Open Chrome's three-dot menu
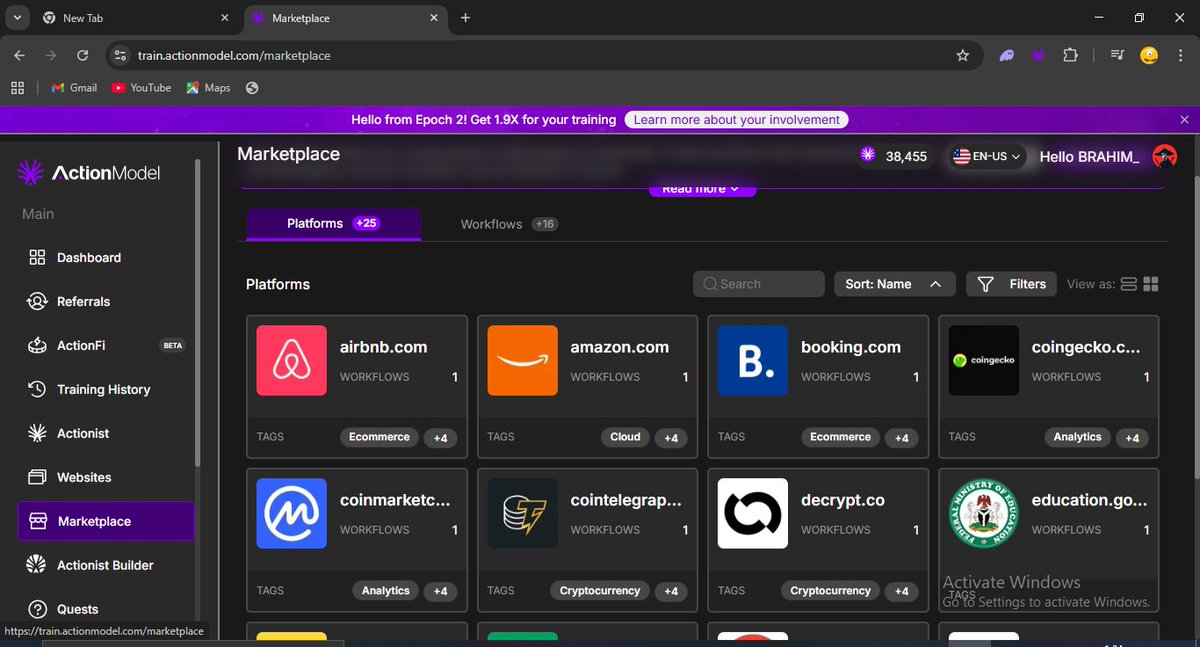 click(1181, 56)
